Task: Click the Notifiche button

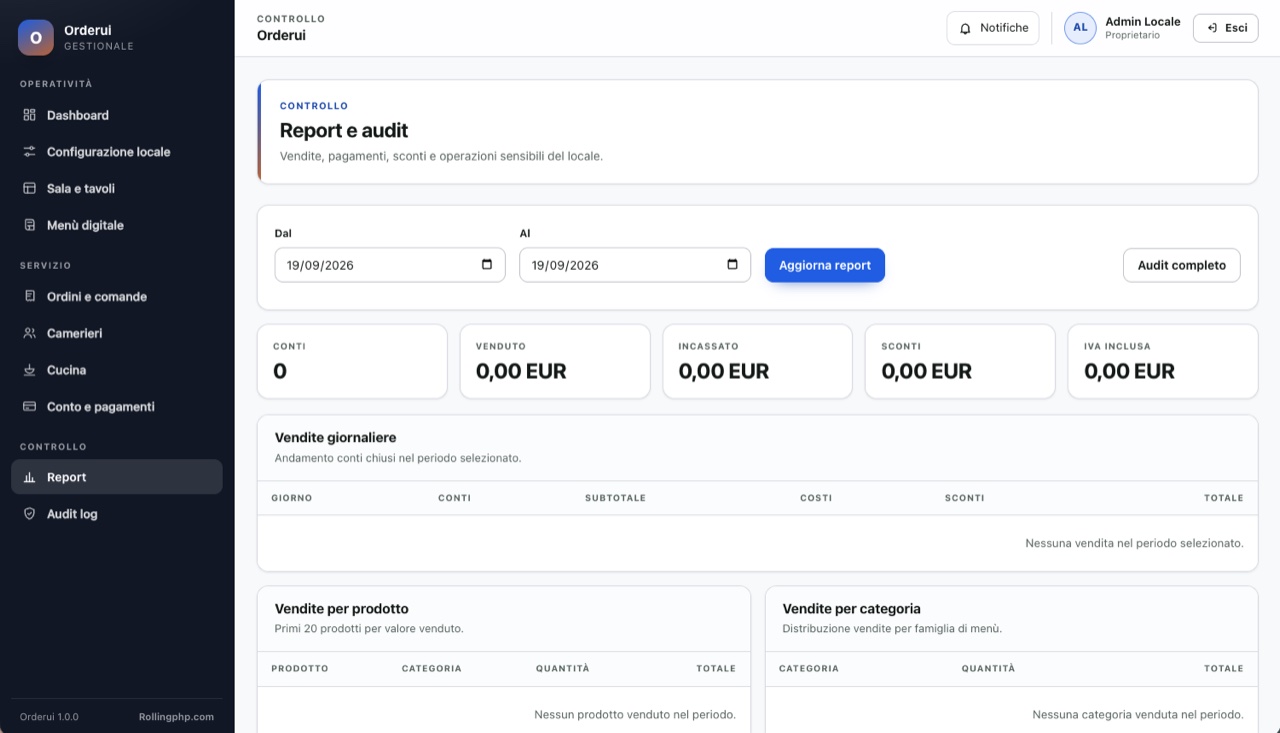Action: 993,28
